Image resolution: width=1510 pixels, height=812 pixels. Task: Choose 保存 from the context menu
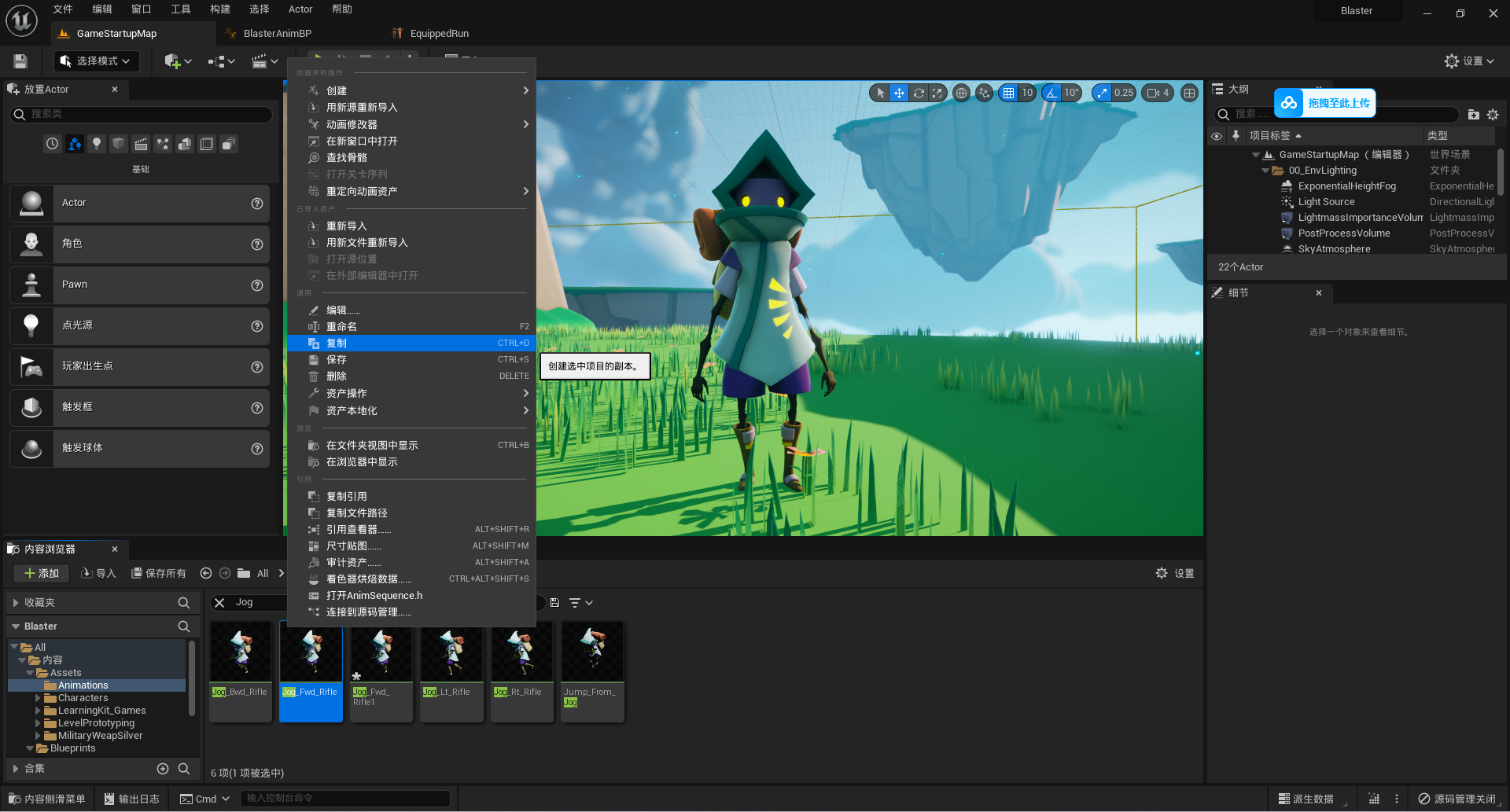(x=411, y=359)
